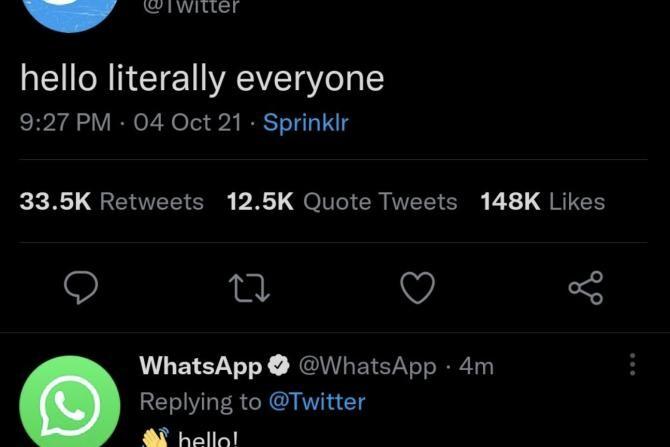Open the three-dot menu on WhatsApp's reply
The width and height of the screenshot is (670, 447).
(632, 365)
